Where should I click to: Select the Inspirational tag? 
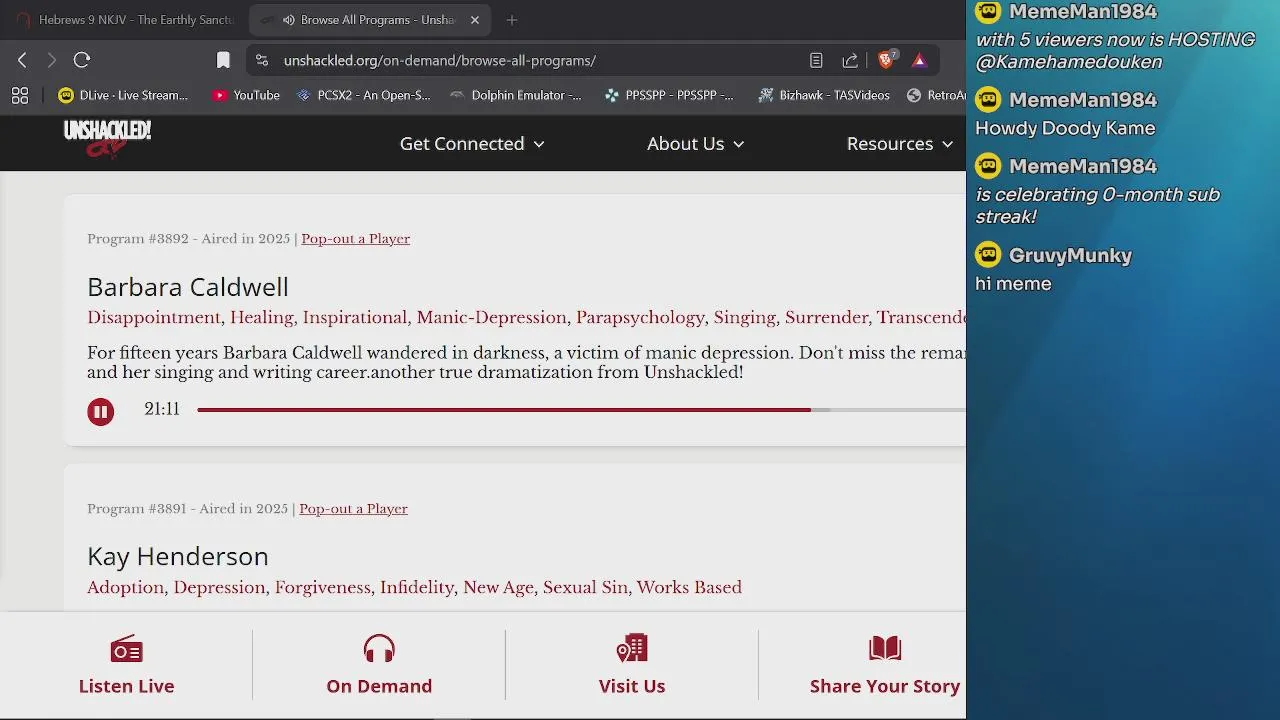[355, 318]
